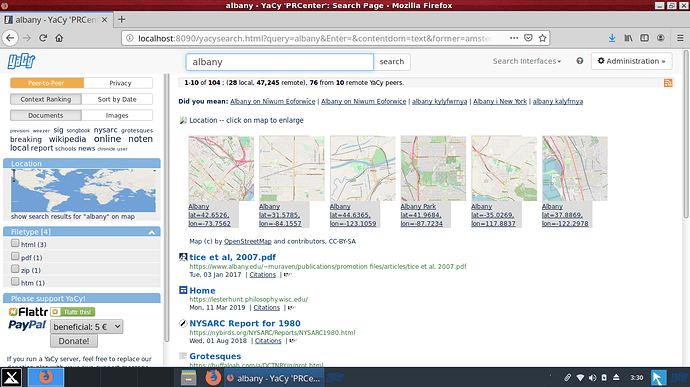This screenshot has height=387, width=690.
Task: Open the NYSARC Report for 1980 result
Action: pyautogui.click(x=245, y=323)
